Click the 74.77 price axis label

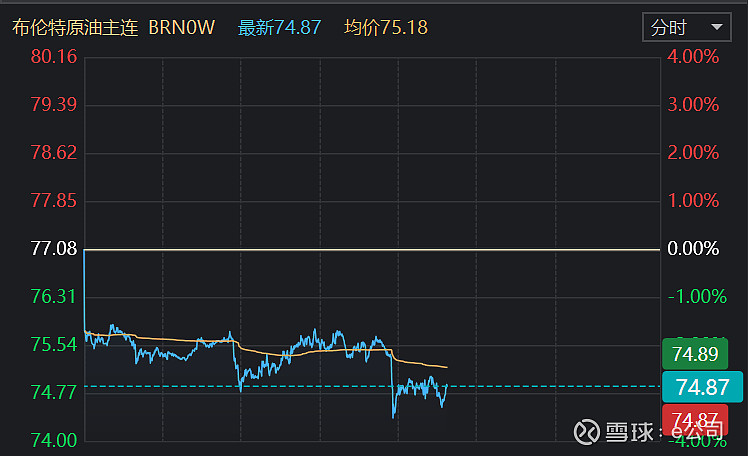pos(54,393)
